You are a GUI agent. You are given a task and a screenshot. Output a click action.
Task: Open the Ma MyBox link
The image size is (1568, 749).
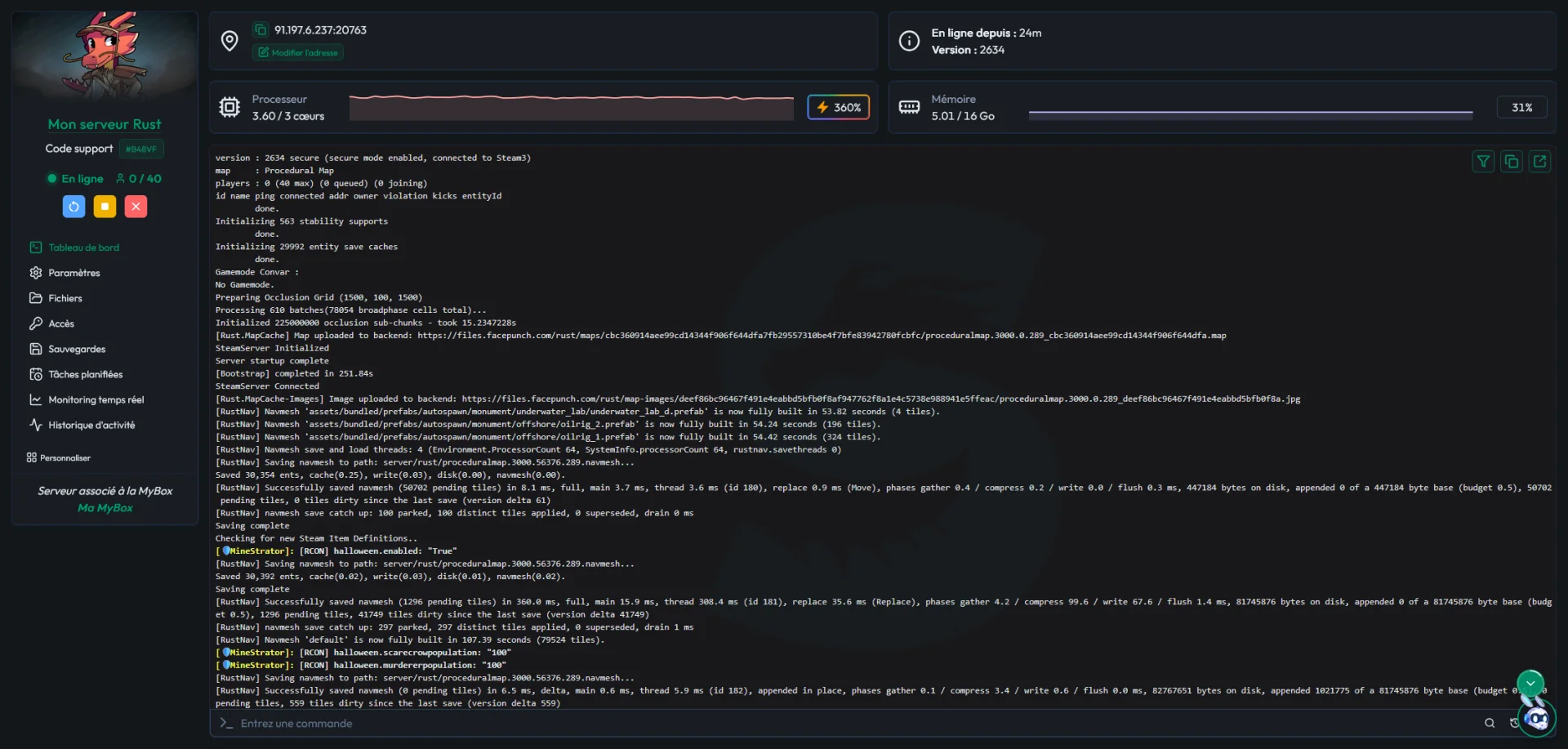(x=105, y=508)
